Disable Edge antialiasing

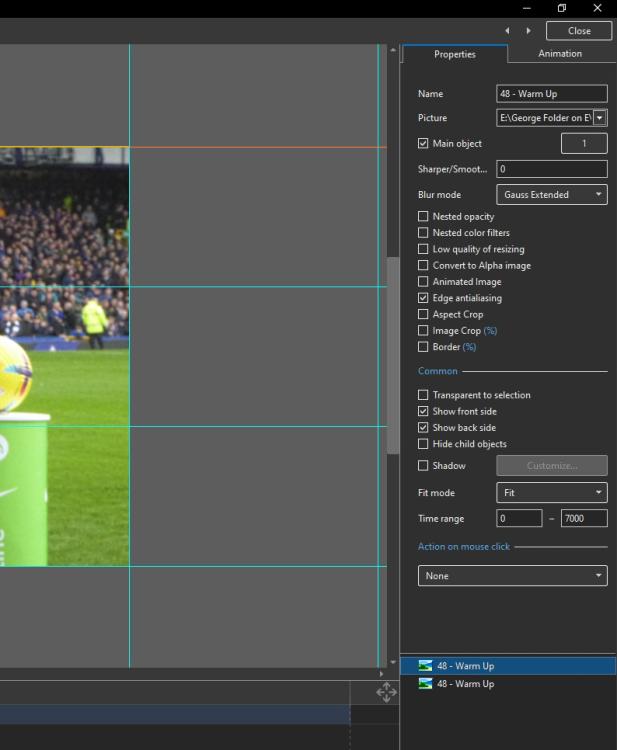[x=423, y=298]
